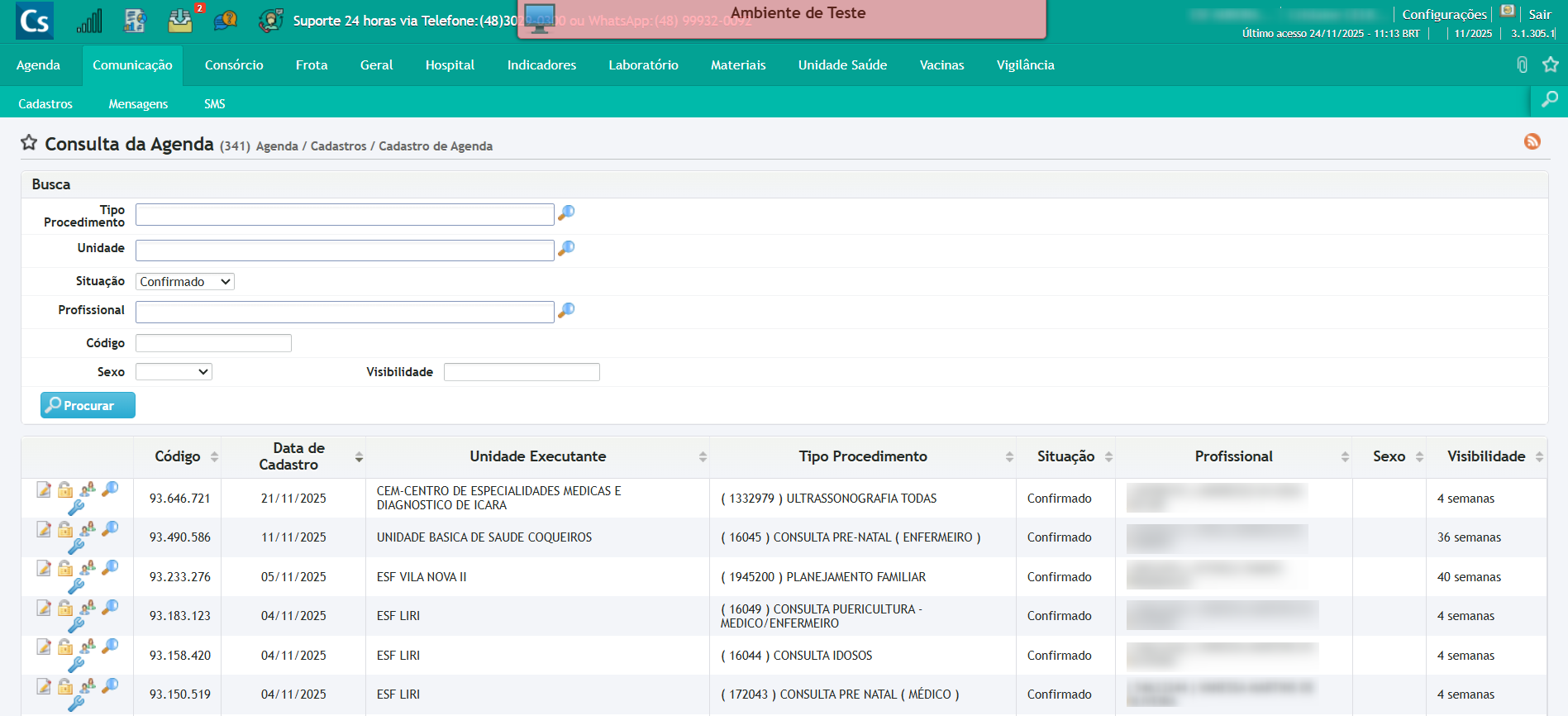Open the Laboratório menu

click(x=643, y=64)
